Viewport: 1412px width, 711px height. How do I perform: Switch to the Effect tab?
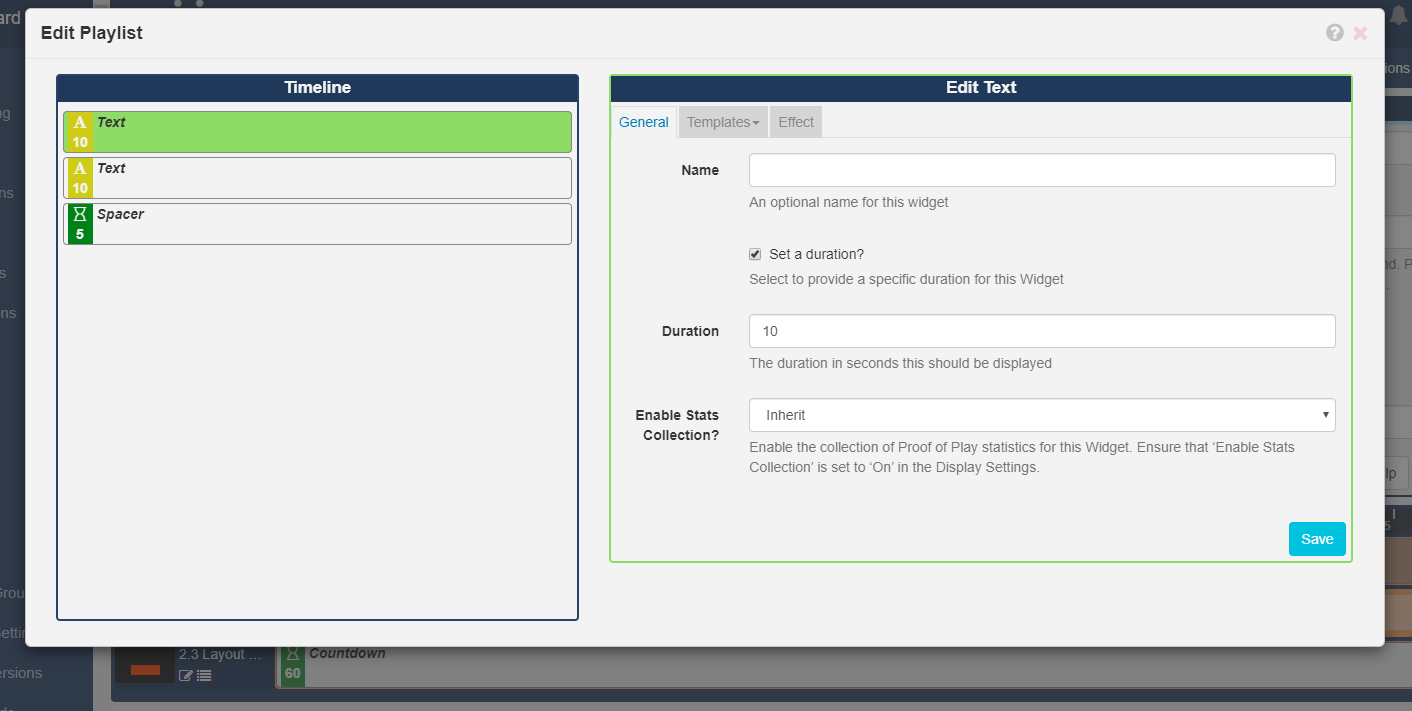796,122
